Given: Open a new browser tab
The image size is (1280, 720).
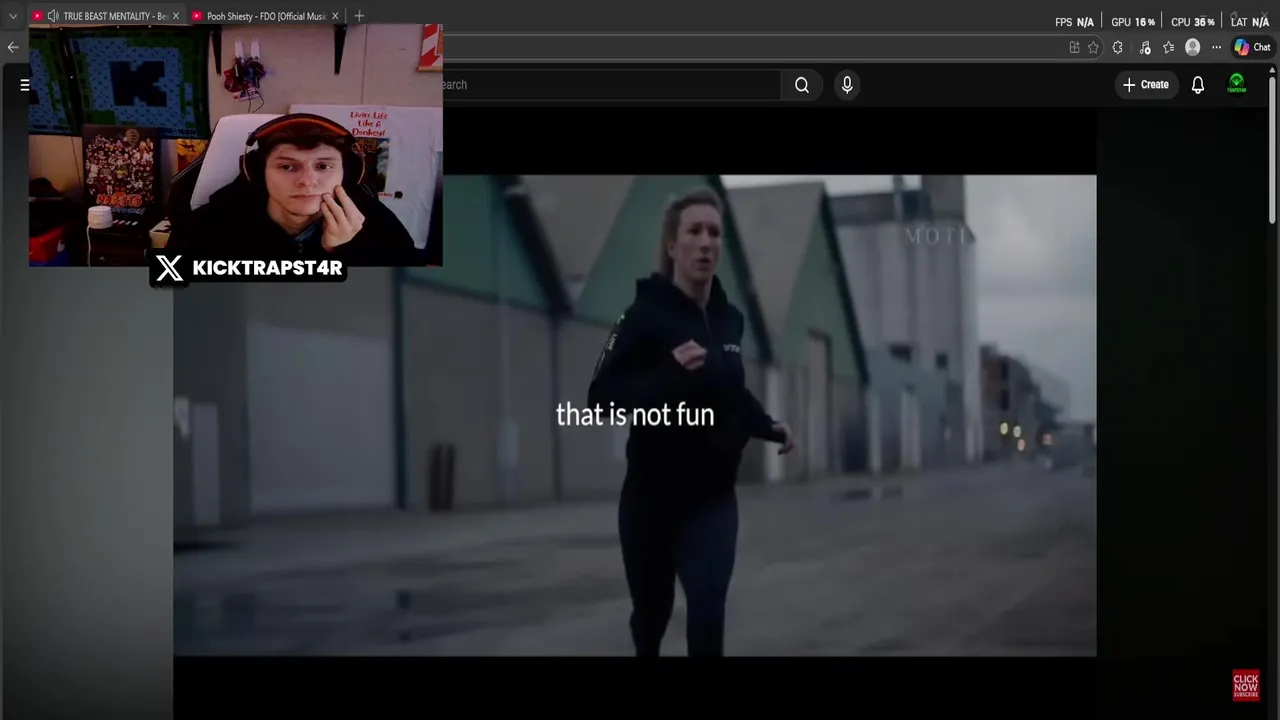Looking at the screenshot, I should [359, 16].
